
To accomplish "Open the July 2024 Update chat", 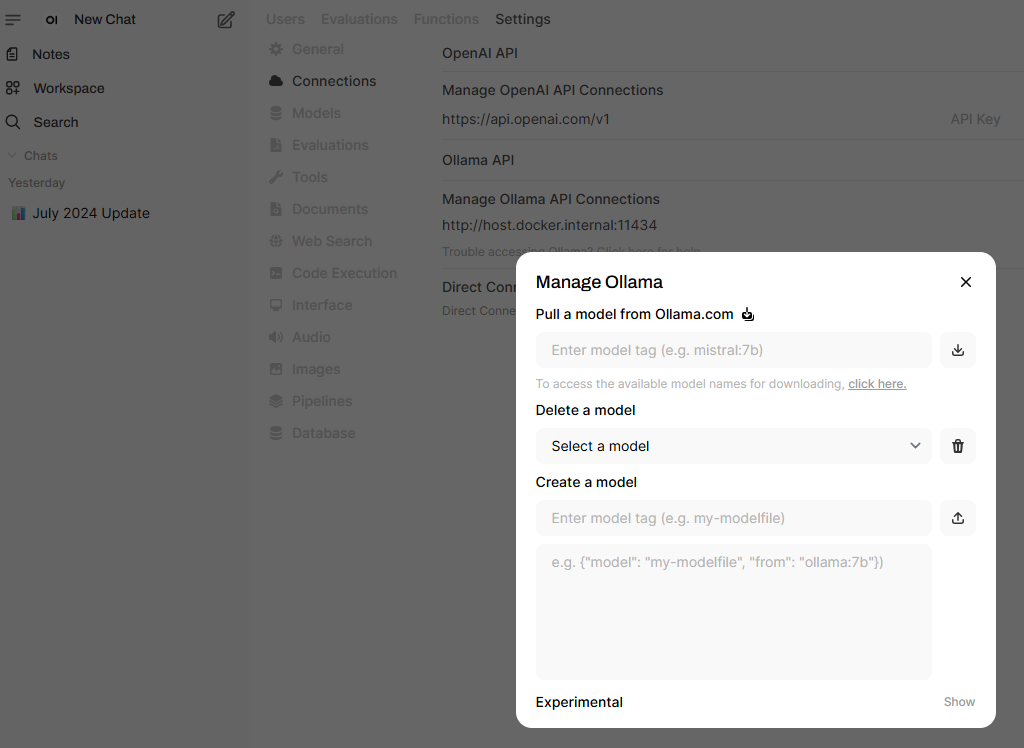I will coord(90,213).
